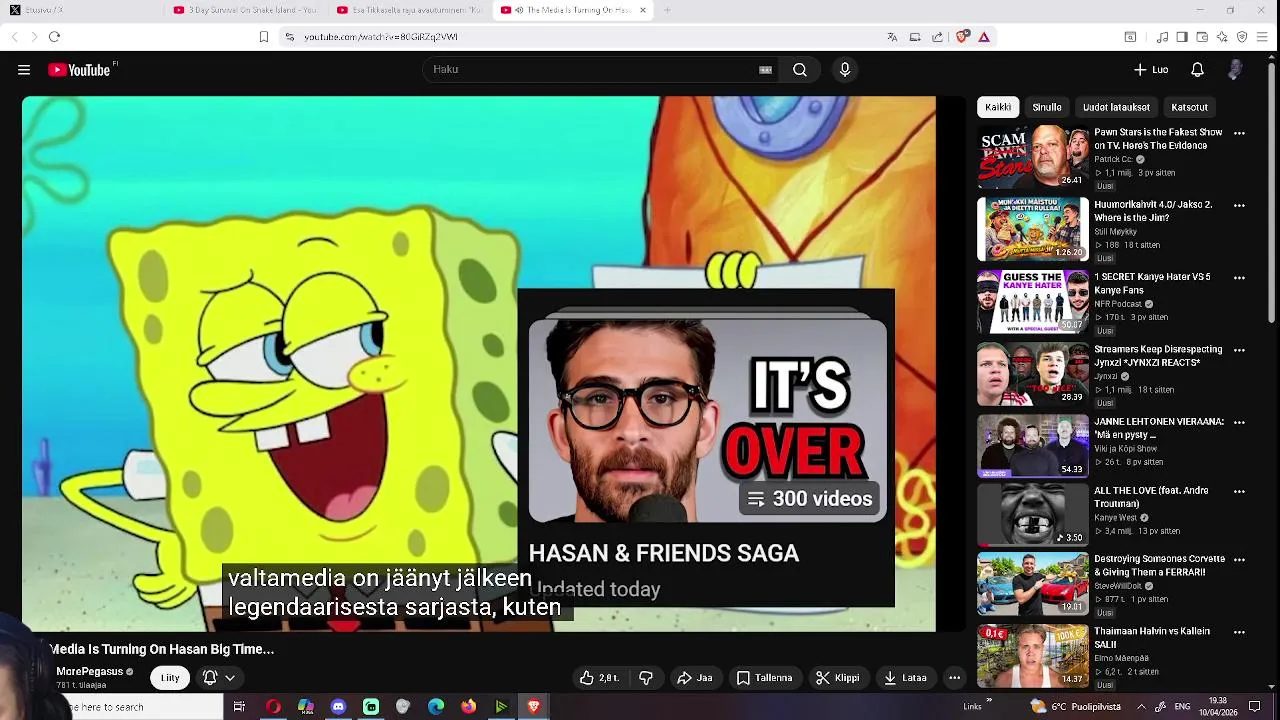Dislike the video with thumbs down
The image size is (1280, 720).
[x=646, y=678]
